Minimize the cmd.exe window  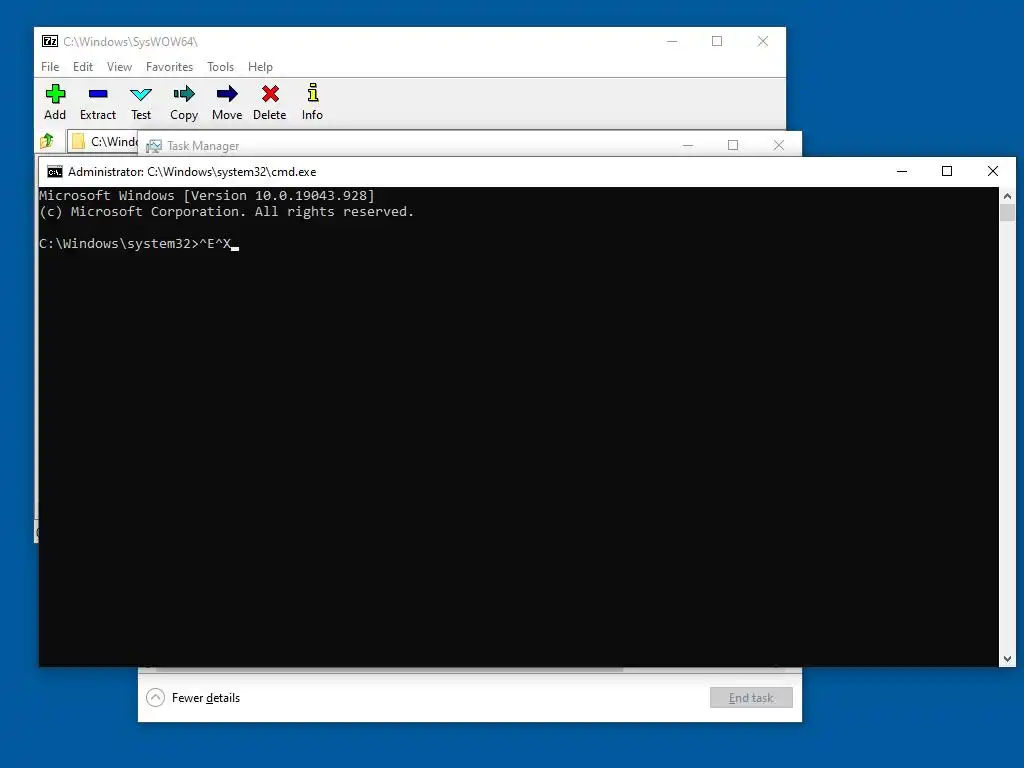[902, 171]
